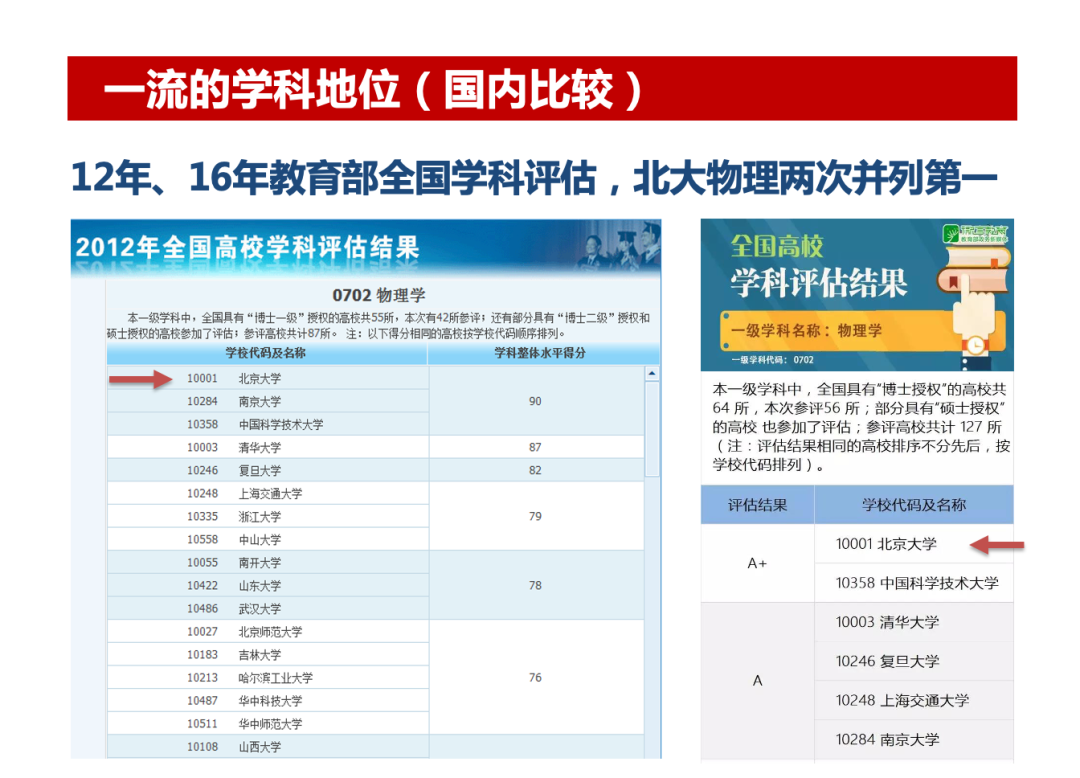
Task: Click the score cell 90
Action: tap(536, 401)
